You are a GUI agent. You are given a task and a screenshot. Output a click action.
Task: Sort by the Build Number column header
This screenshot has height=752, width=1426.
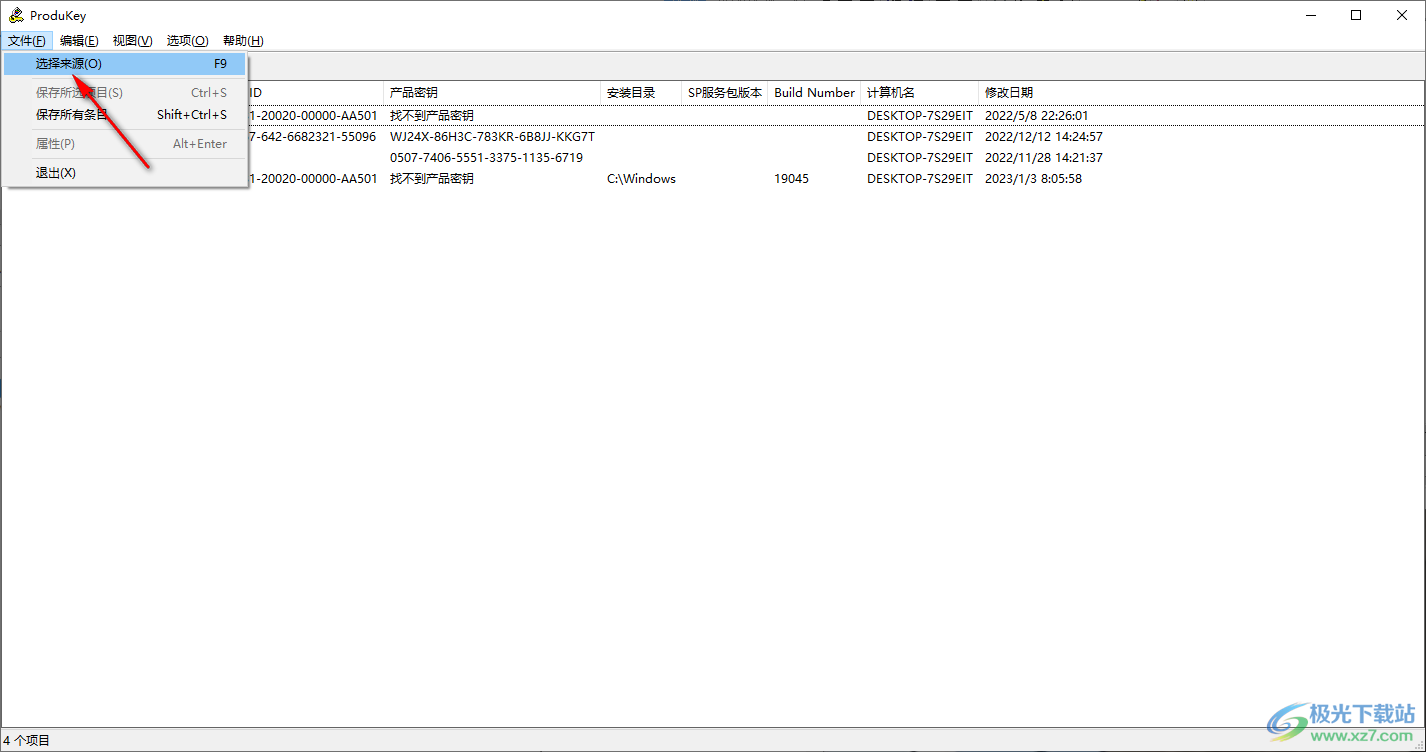815,93
